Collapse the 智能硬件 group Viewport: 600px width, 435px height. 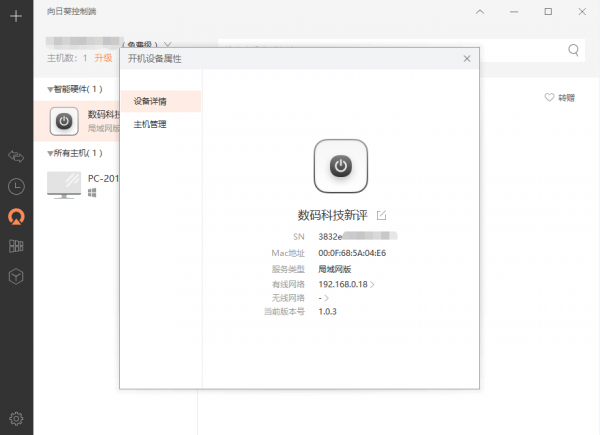coord(51,89)
